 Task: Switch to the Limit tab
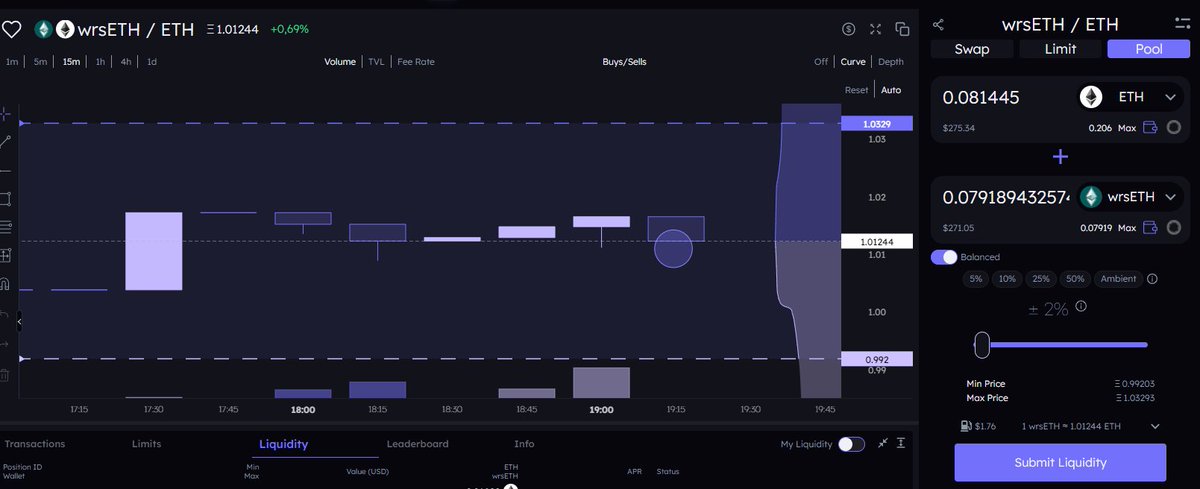tap(1060, 49)
